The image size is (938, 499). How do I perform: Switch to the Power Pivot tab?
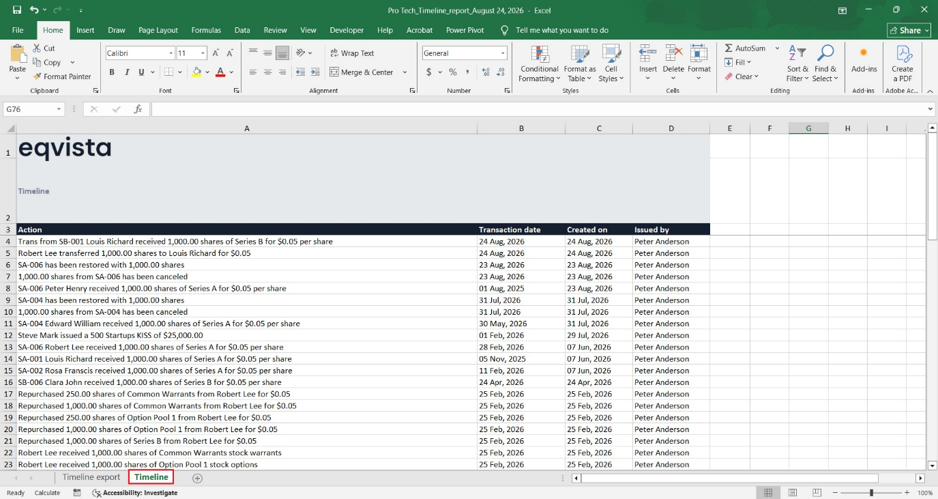(x=465, y=30)
